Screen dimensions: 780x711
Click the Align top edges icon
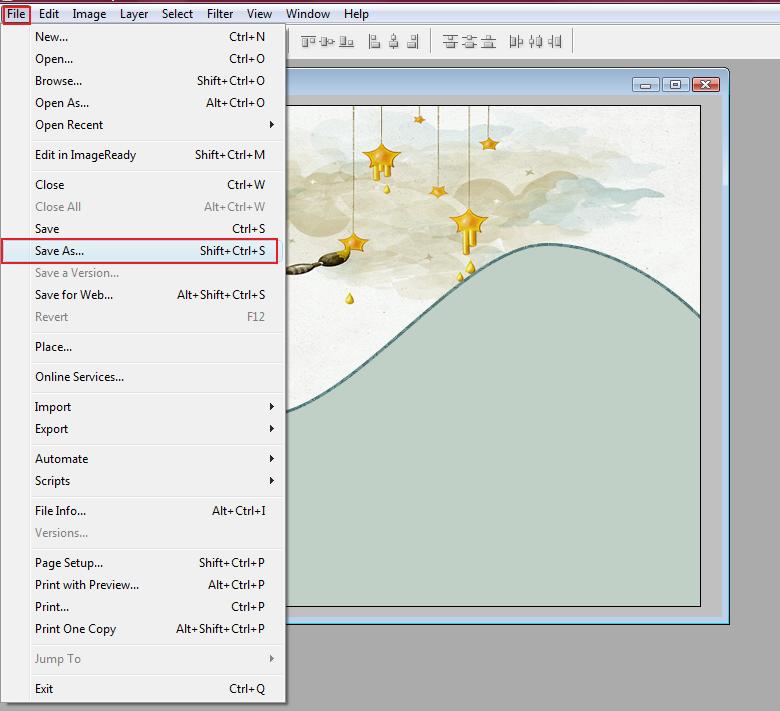point(309,41)
